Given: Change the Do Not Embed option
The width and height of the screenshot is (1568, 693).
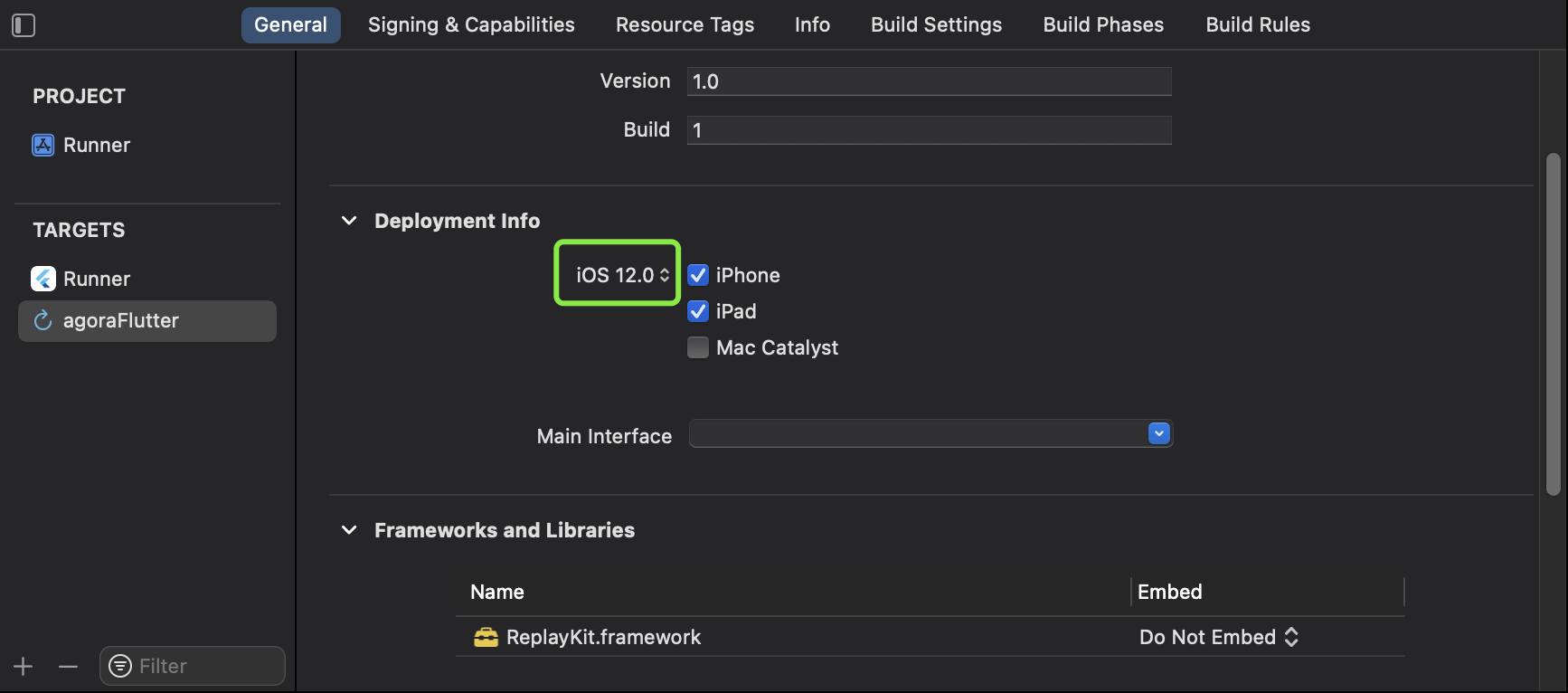Looking at the screenshot, I should [1219, 637].
